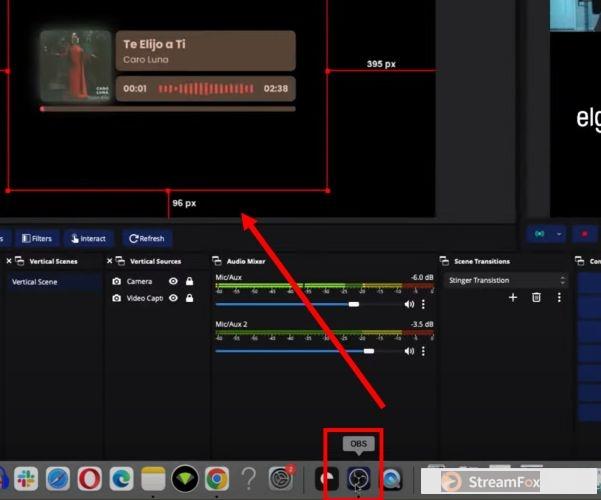Click the 02:38 song duration text
This screenshot has width=601, height=500.
point(276,89)
